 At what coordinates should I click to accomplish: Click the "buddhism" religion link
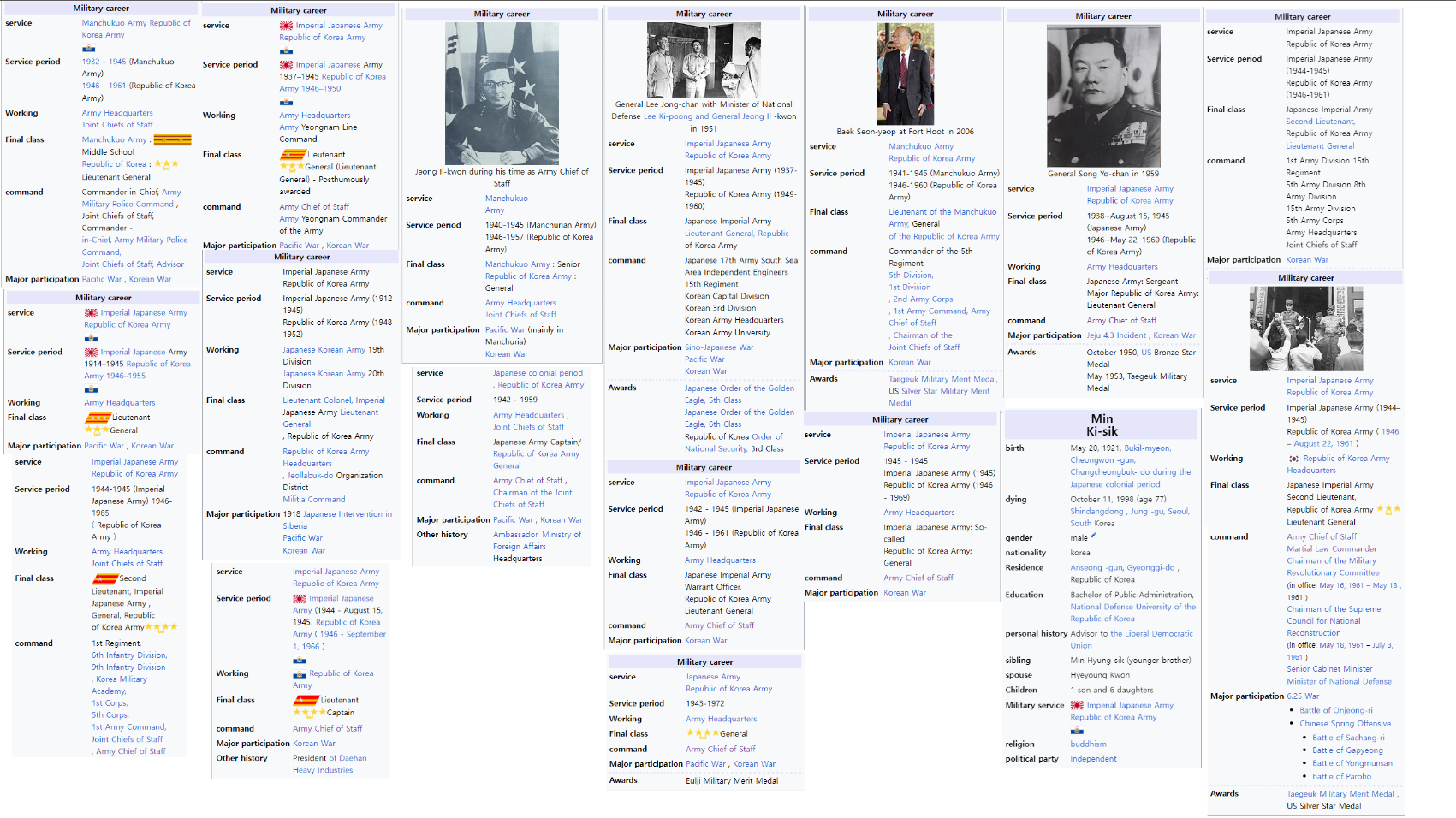1088,744
